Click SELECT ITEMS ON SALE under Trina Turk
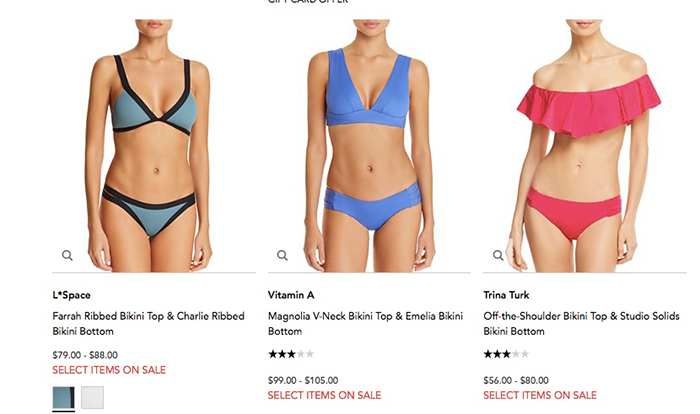700x414 pixels. tap(540, 396)
